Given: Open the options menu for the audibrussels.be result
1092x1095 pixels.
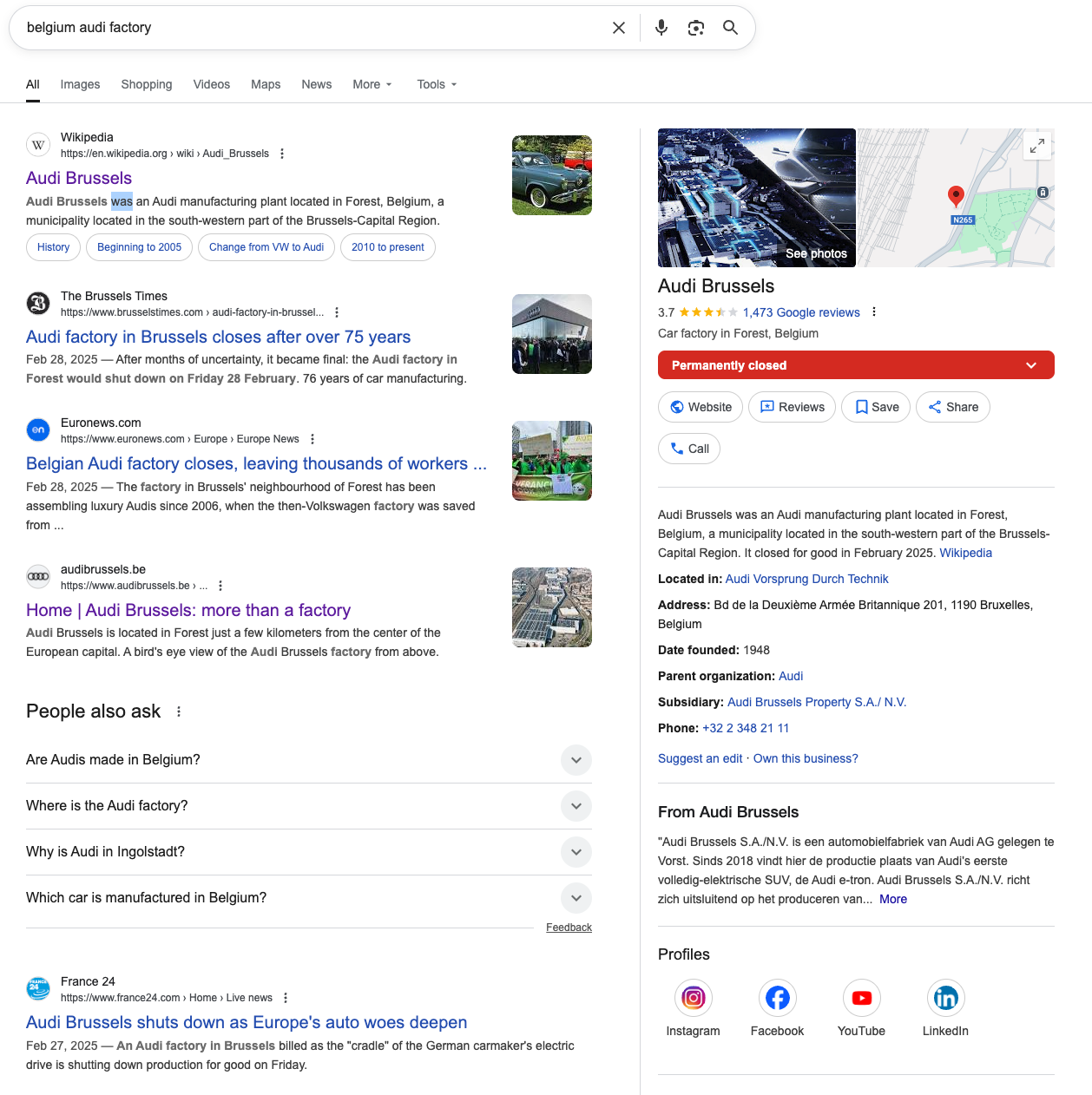Looking at the screenshot, I should coord(220,586).
